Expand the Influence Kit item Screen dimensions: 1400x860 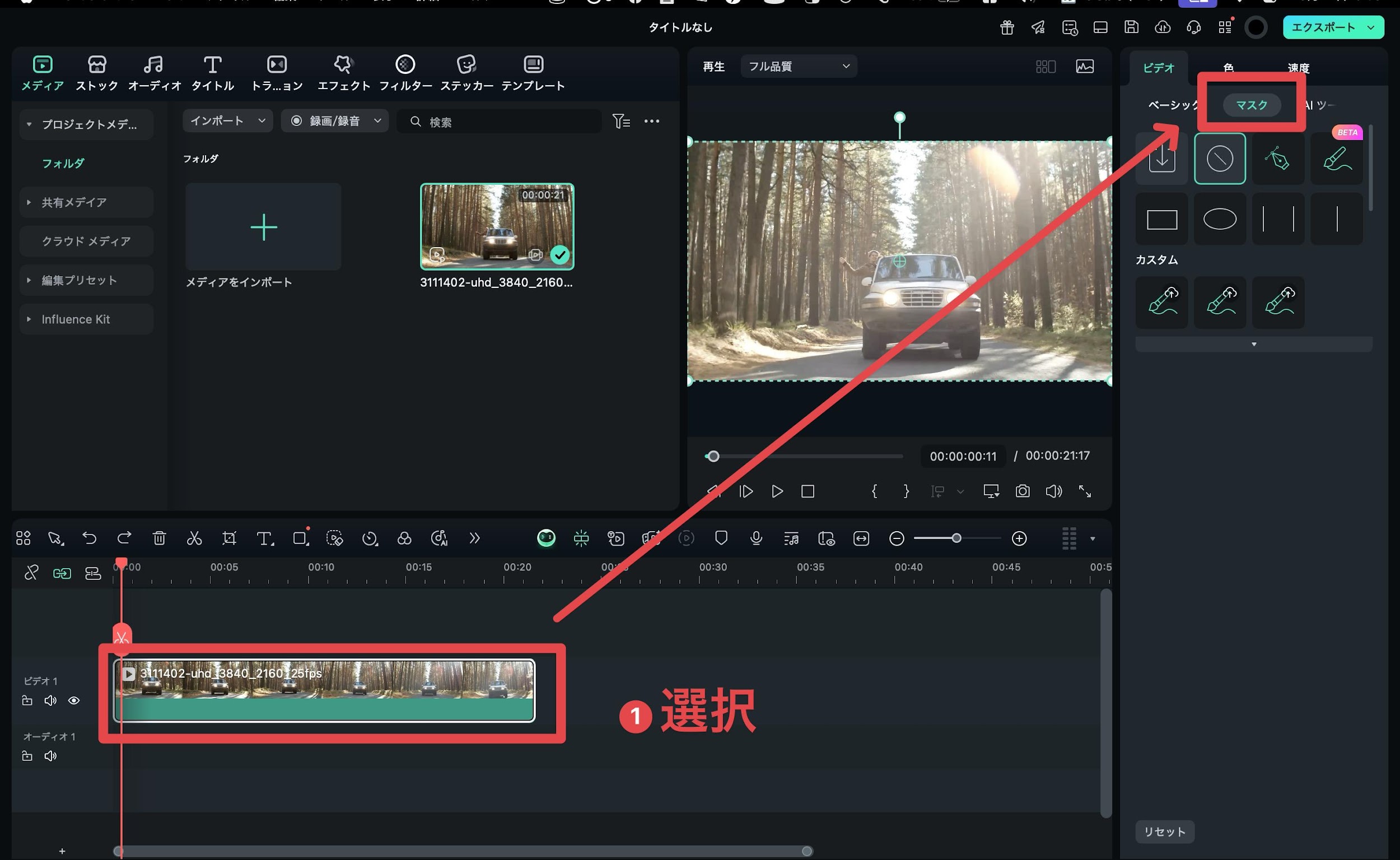click(29, 319)
